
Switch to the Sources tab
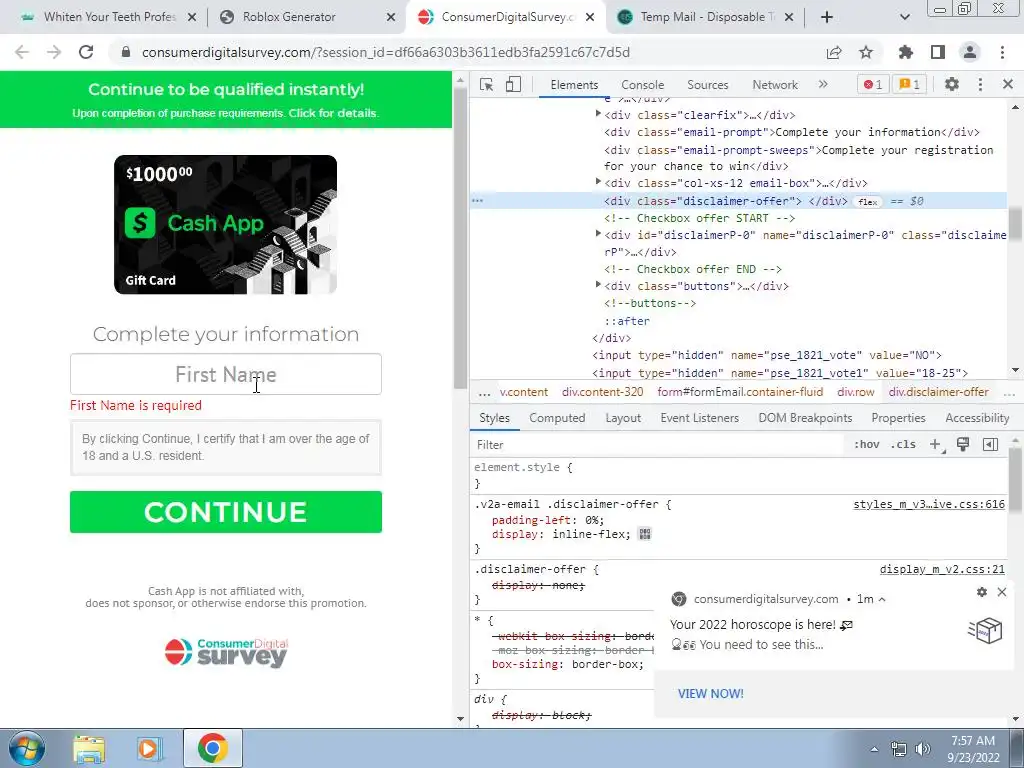point(707,85)
